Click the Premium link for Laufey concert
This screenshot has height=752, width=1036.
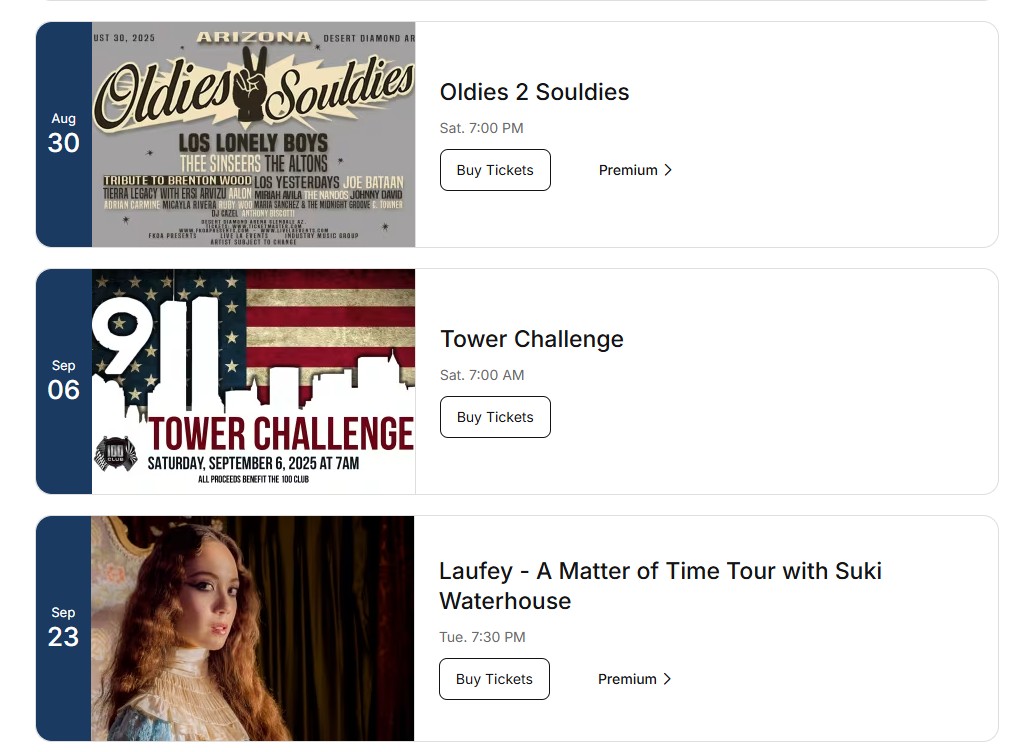tap(634, 679)
